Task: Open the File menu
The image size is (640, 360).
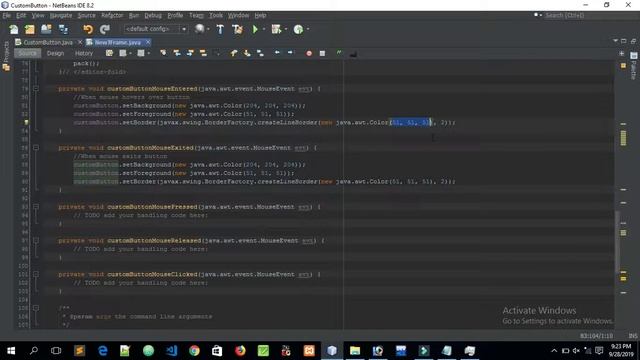Action: [x=7, y=16]
